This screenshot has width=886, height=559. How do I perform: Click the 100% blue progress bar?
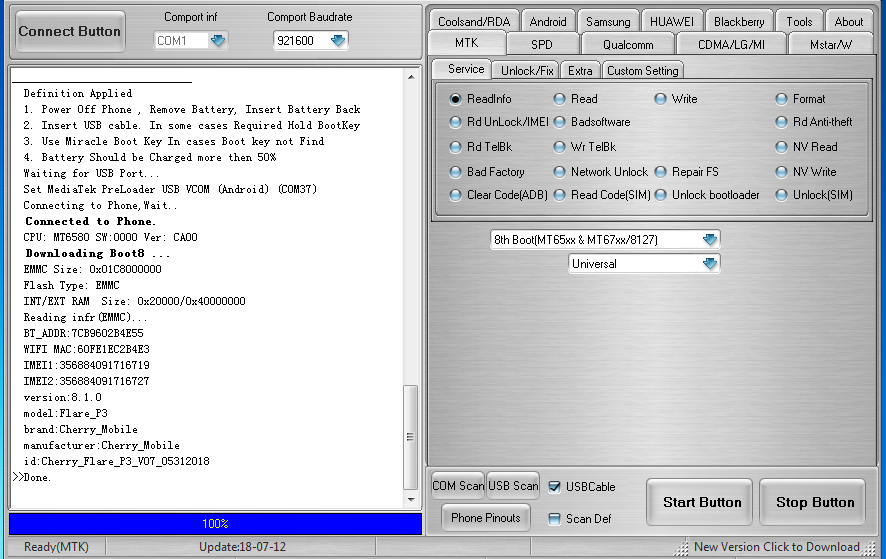[x=215, y=524]
